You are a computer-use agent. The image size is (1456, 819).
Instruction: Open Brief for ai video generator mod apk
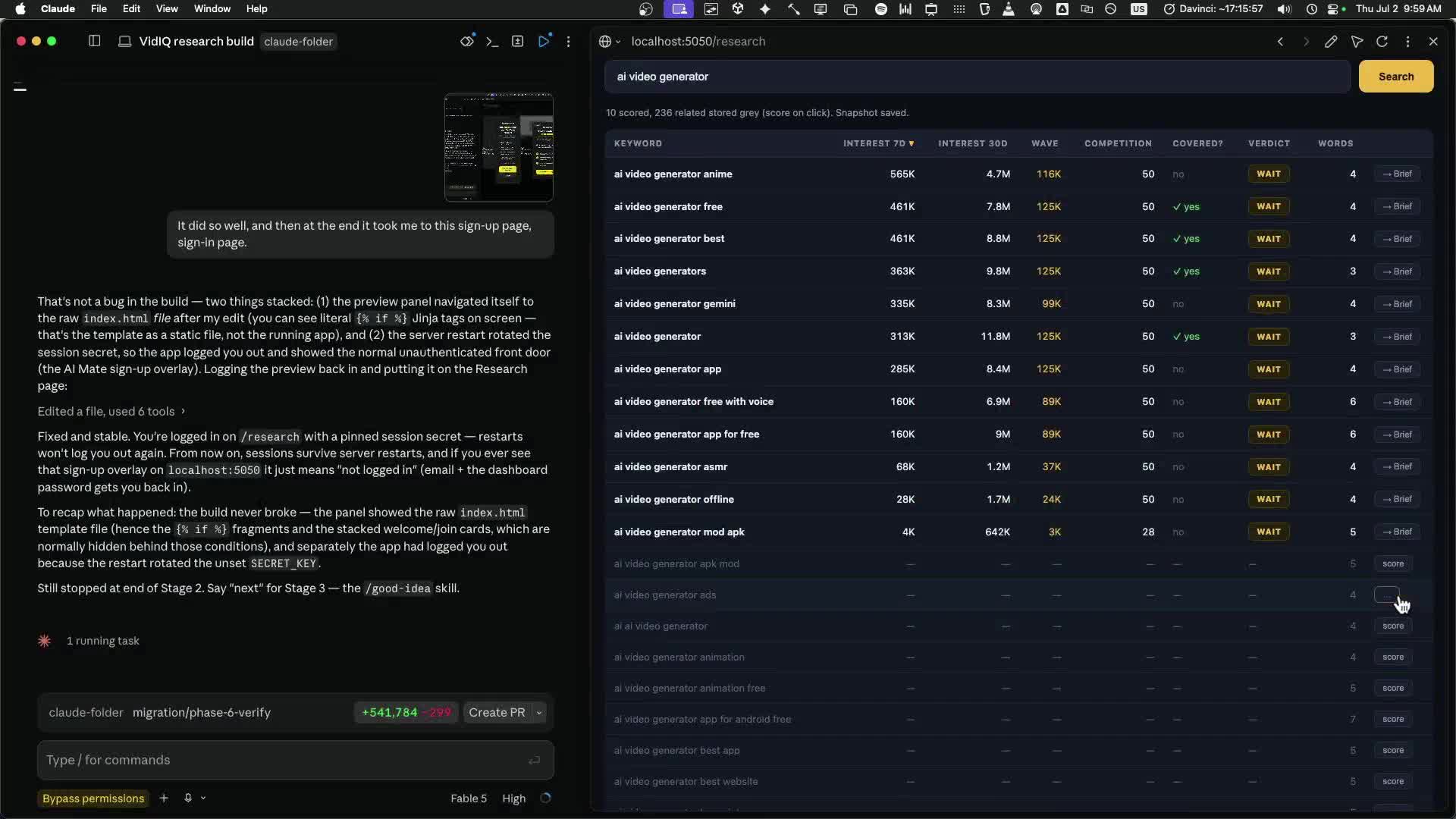[x=1397, y=532]
